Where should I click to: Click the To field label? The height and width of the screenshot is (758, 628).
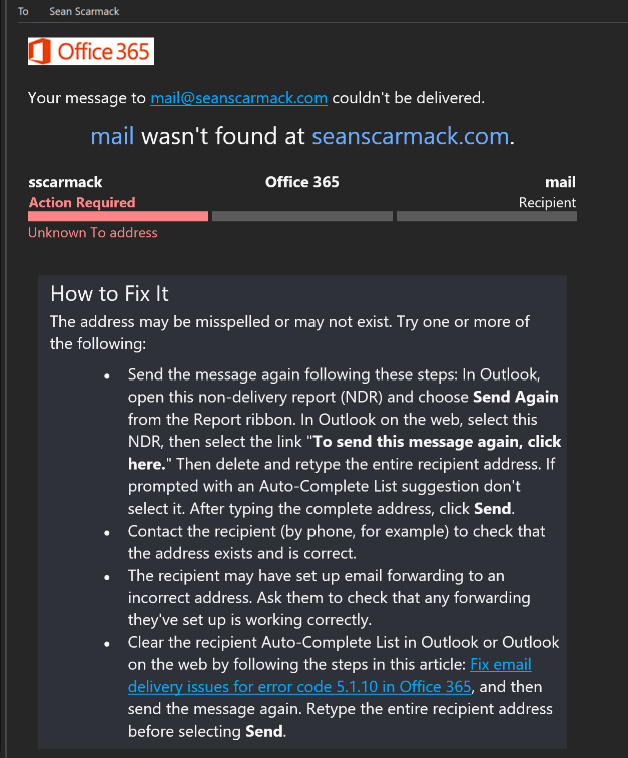point(23,12)
